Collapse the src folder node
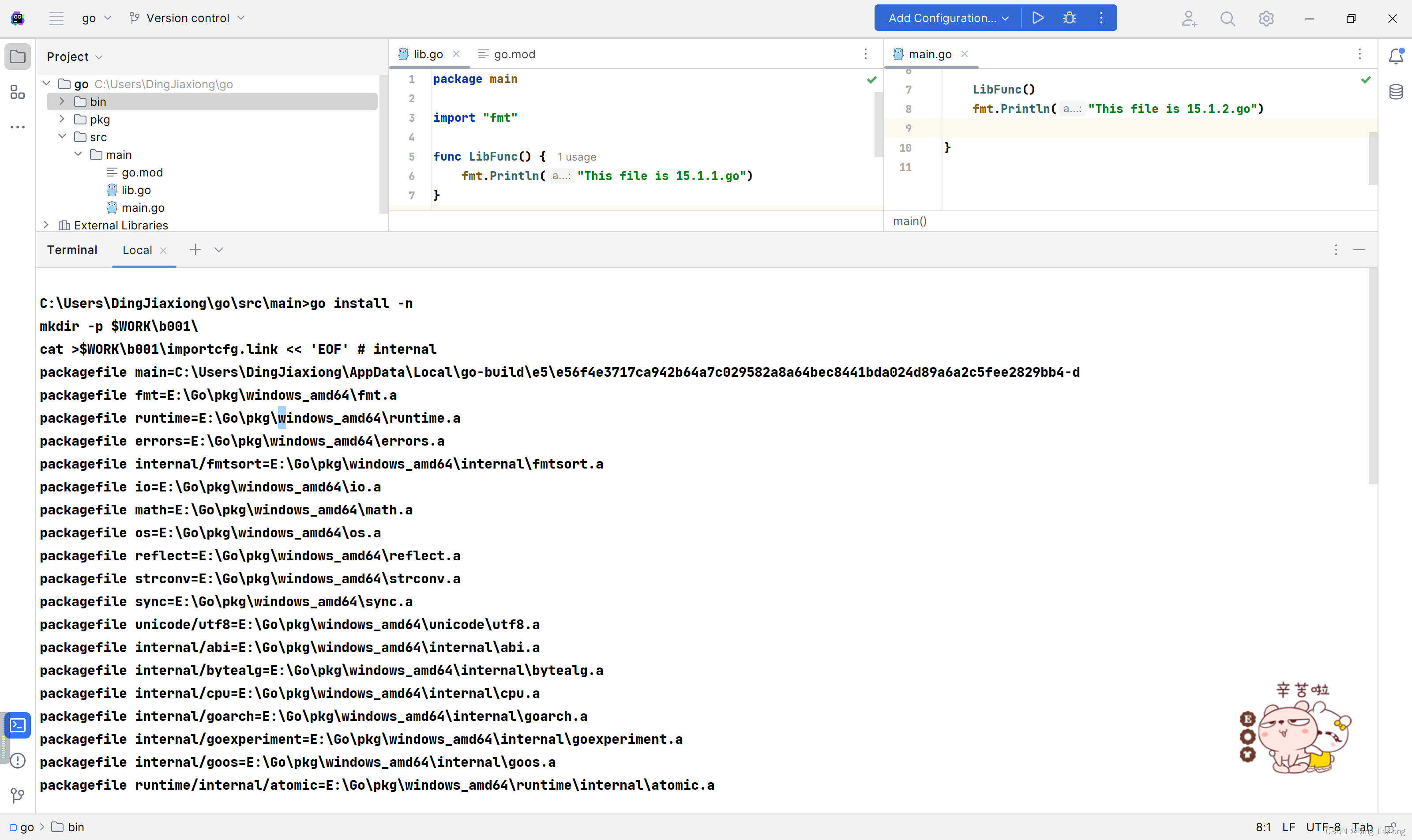 point(62,136)
